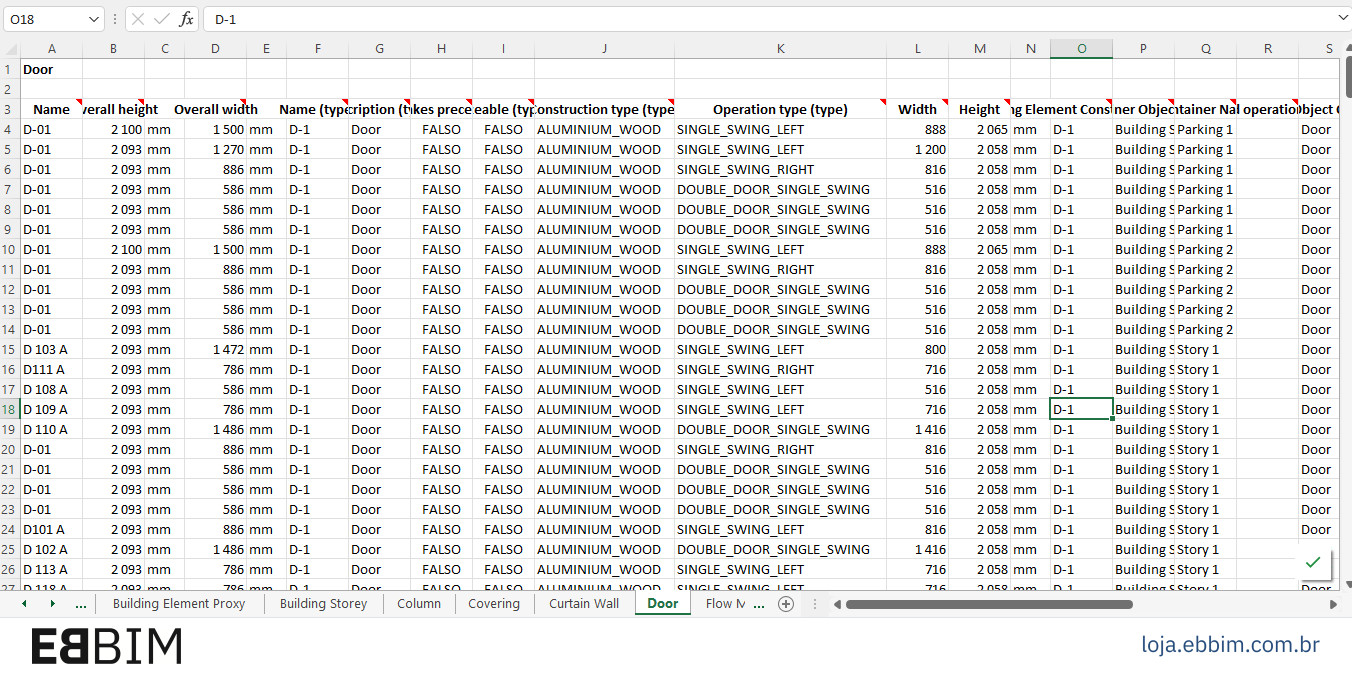Click DOUBLE_DOOR_SINGLE_SWING in row 25

[x=780, y=549]
